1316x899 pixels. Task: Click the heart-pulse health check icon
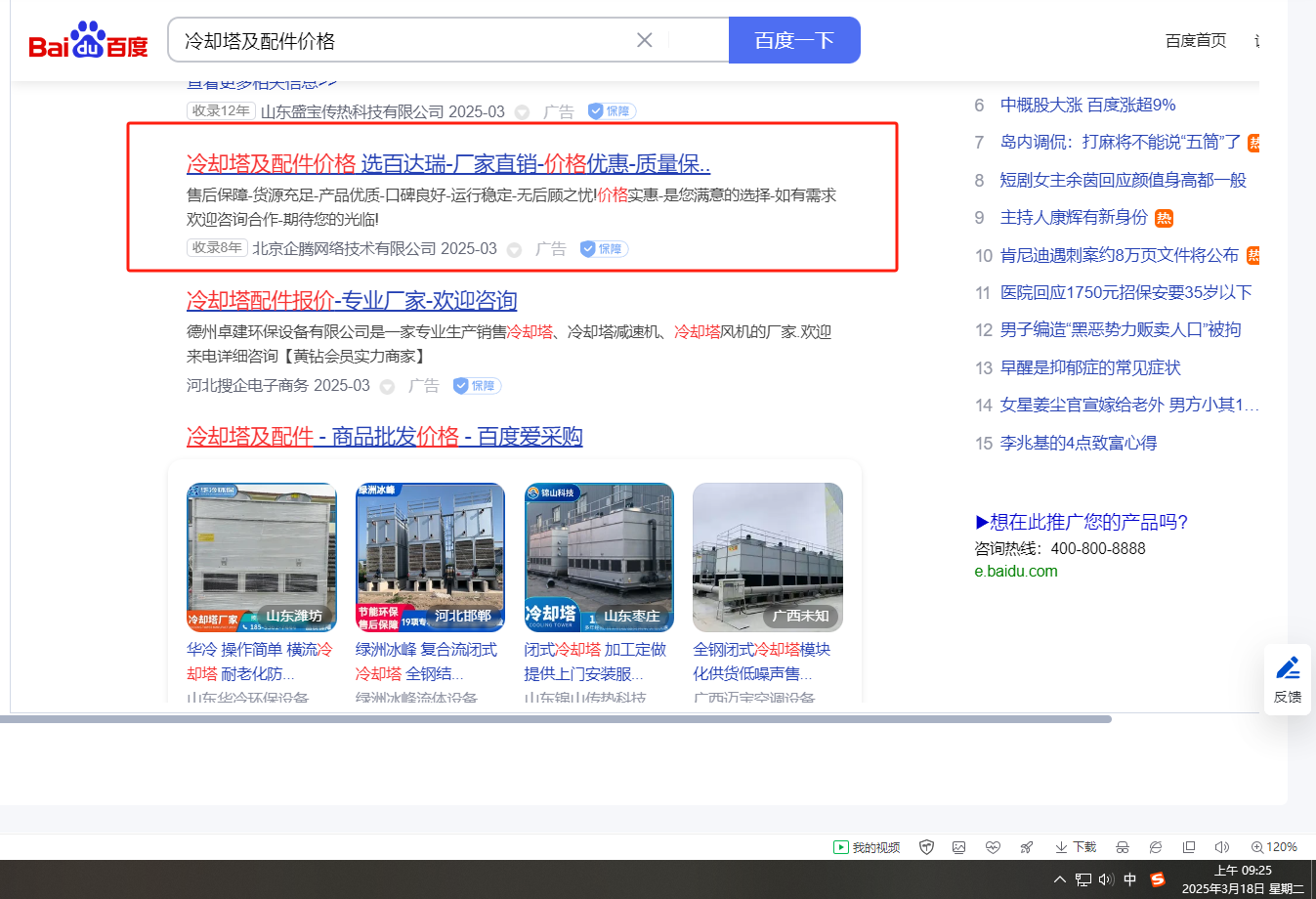(994, 847)
